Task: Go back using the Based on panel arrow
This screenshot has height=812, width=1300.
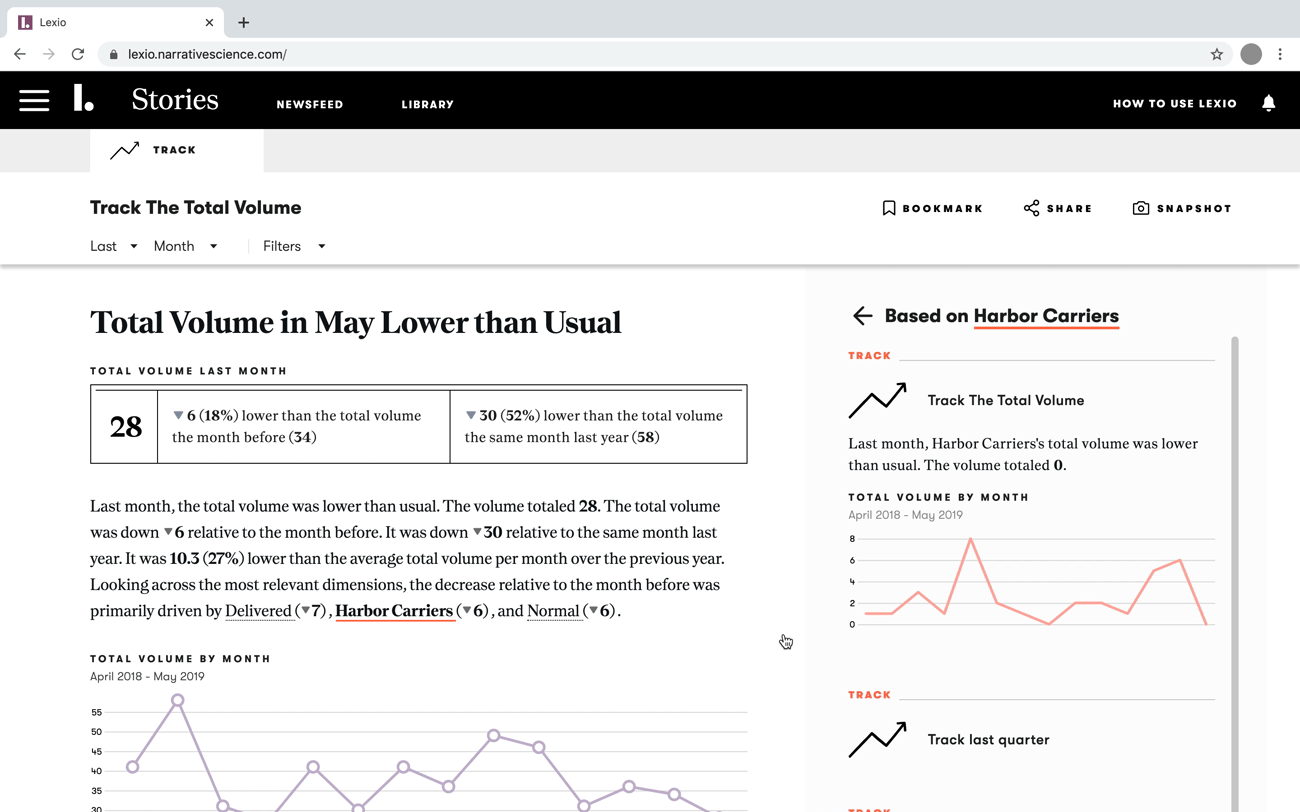Action: coord(862,316)
